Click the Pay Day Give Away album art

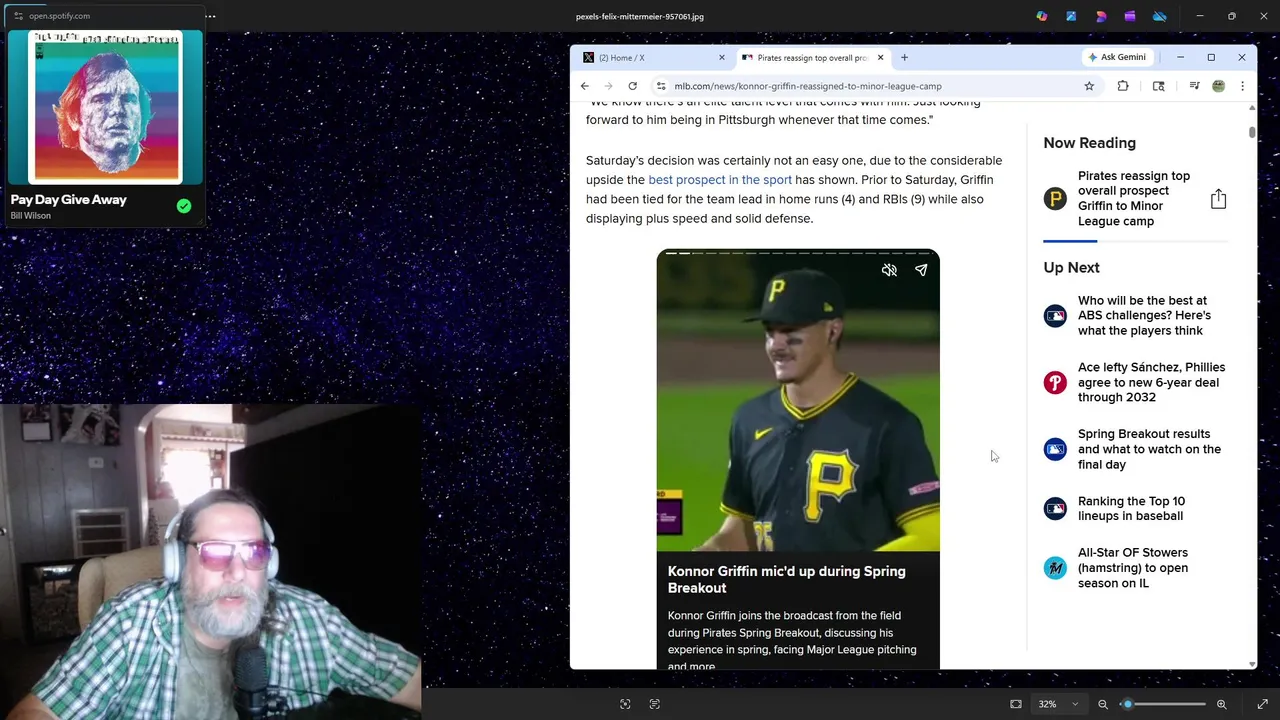point(105,107)
